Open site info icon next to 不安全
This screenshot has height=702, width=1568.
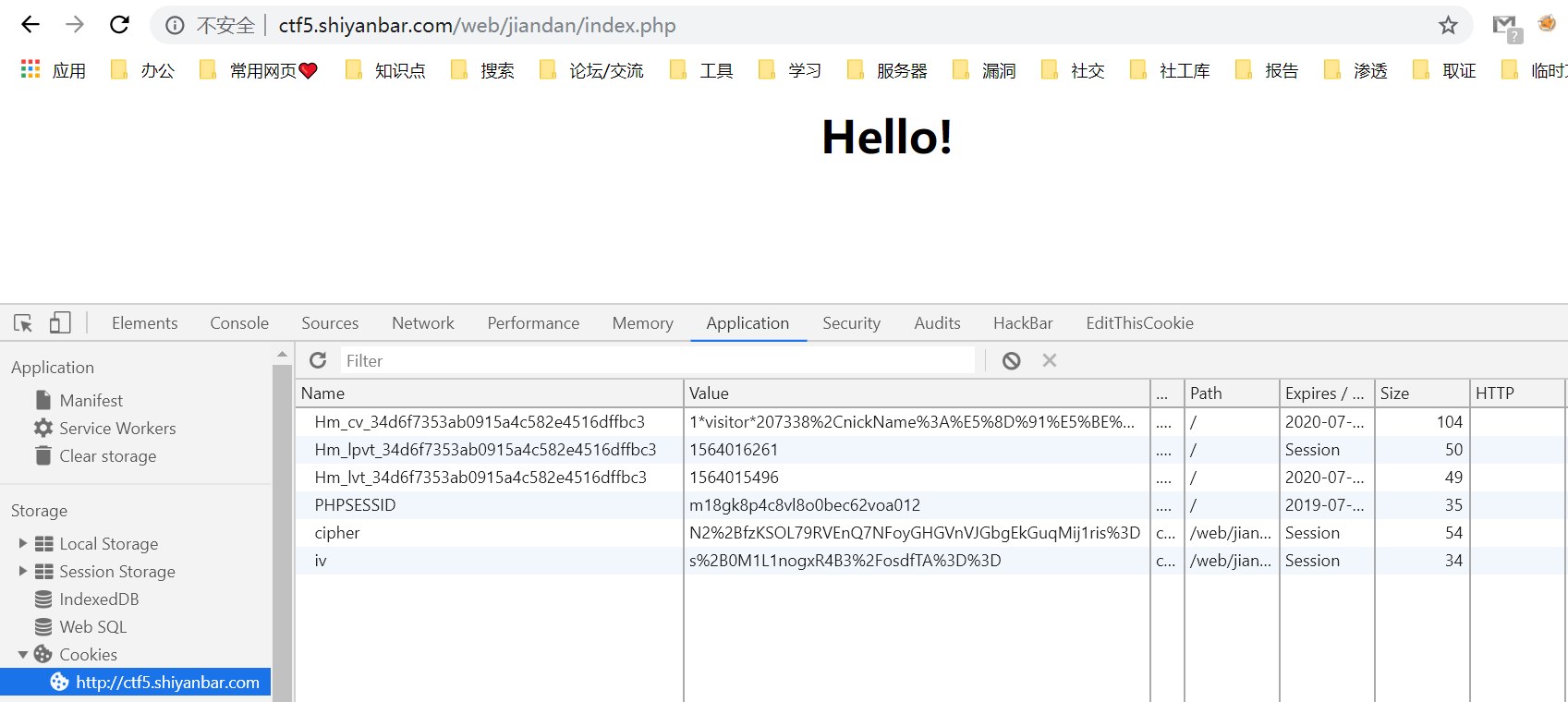click(175, 26)
